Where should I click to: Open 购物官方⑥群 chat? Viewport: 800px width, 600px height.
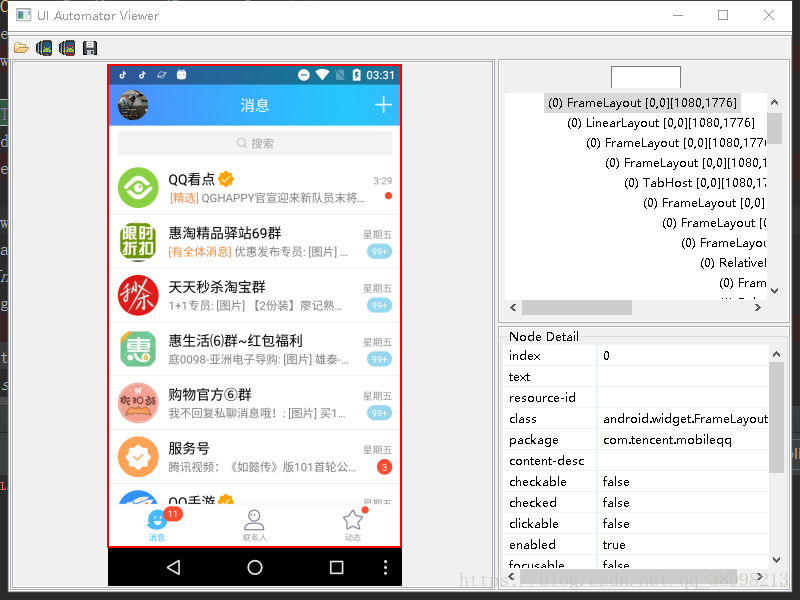(255, 403)
